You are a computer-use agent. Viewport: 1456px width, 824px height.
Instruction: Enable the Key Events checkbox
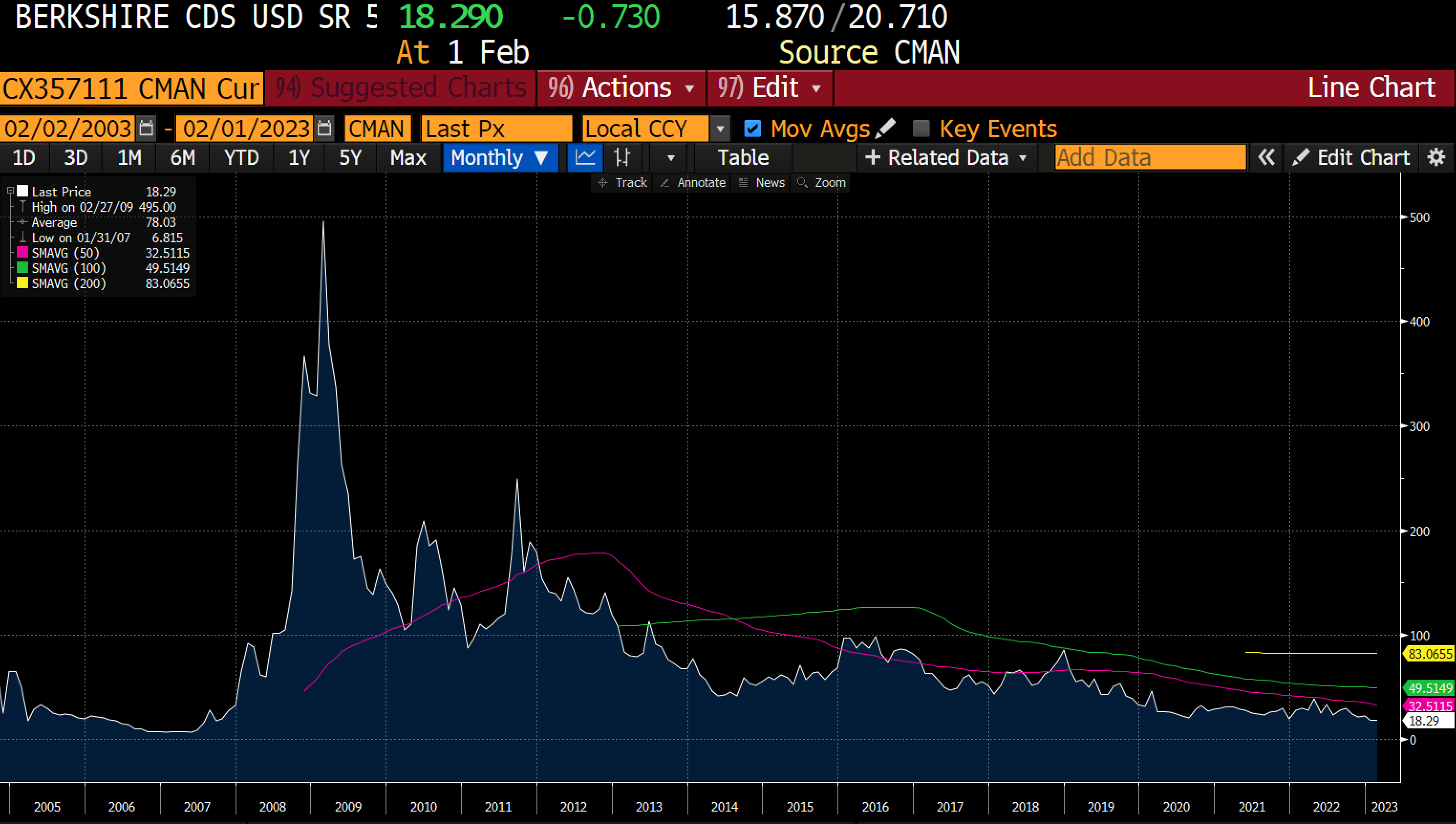(921, 129)
